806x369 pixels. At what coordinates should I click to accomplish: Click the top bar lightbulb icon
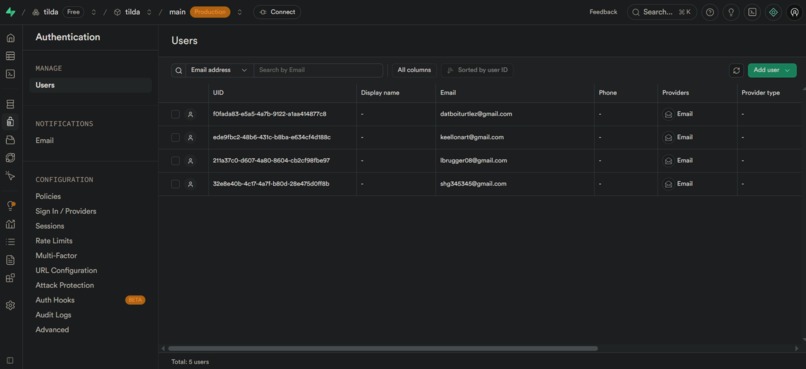[731, 12]
